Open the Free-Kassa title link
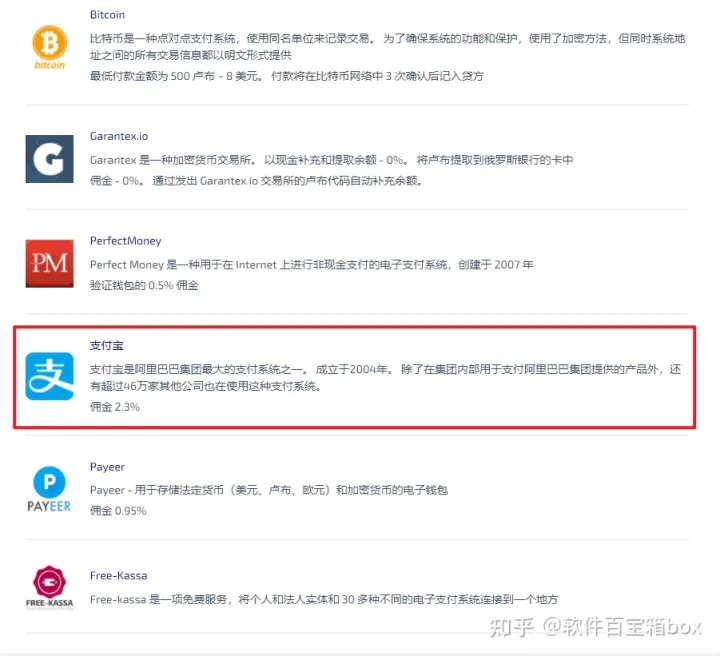 [118, 576]
